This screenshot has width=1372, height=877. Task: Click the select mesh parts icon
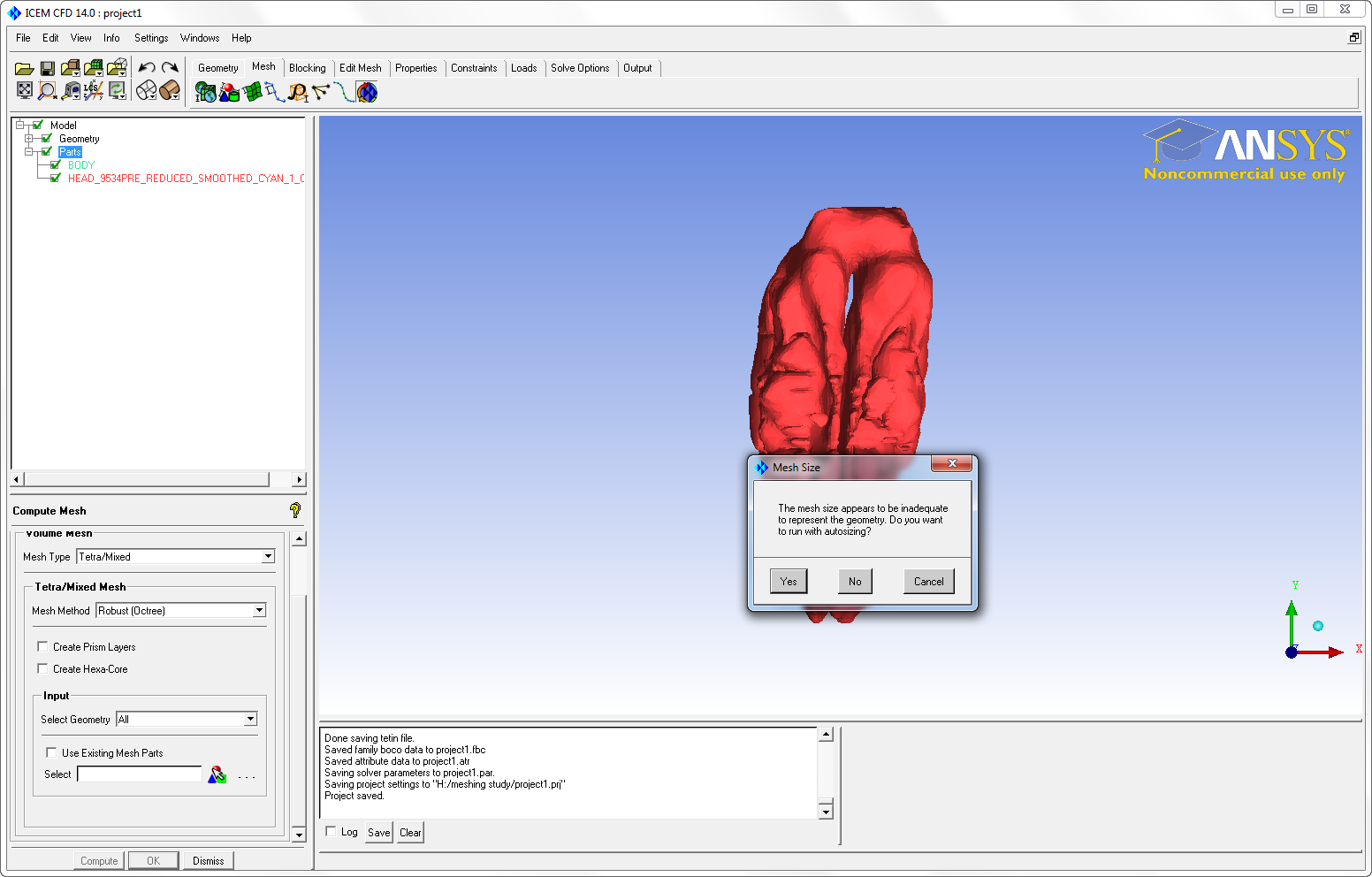pos(217,774)
